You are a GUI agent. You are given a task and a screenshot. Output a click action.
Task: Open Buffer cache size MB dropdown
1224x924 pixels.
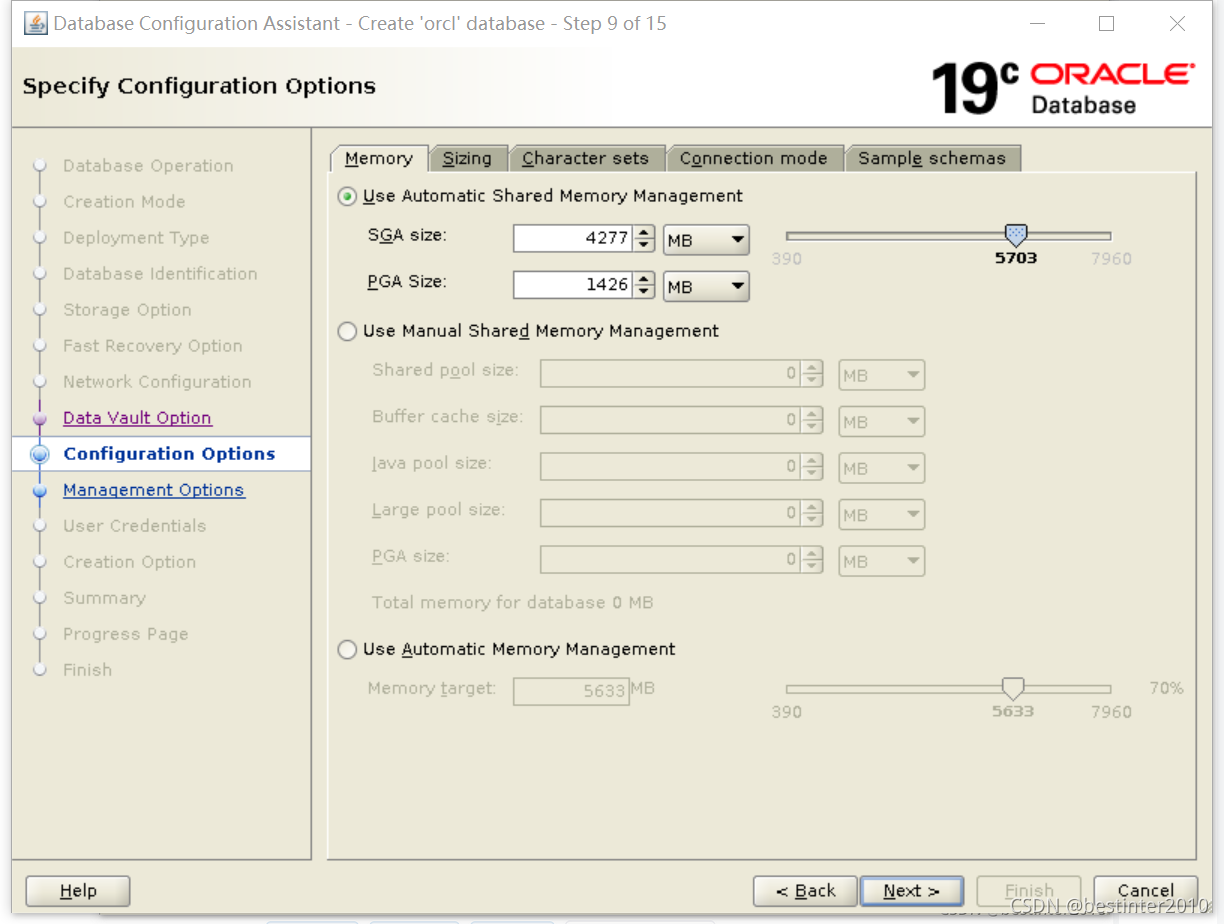coord(881,422)
